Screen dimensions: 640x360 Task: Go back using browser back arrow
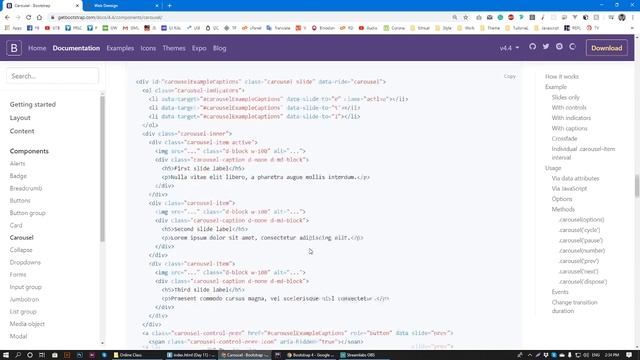point(7,18)
